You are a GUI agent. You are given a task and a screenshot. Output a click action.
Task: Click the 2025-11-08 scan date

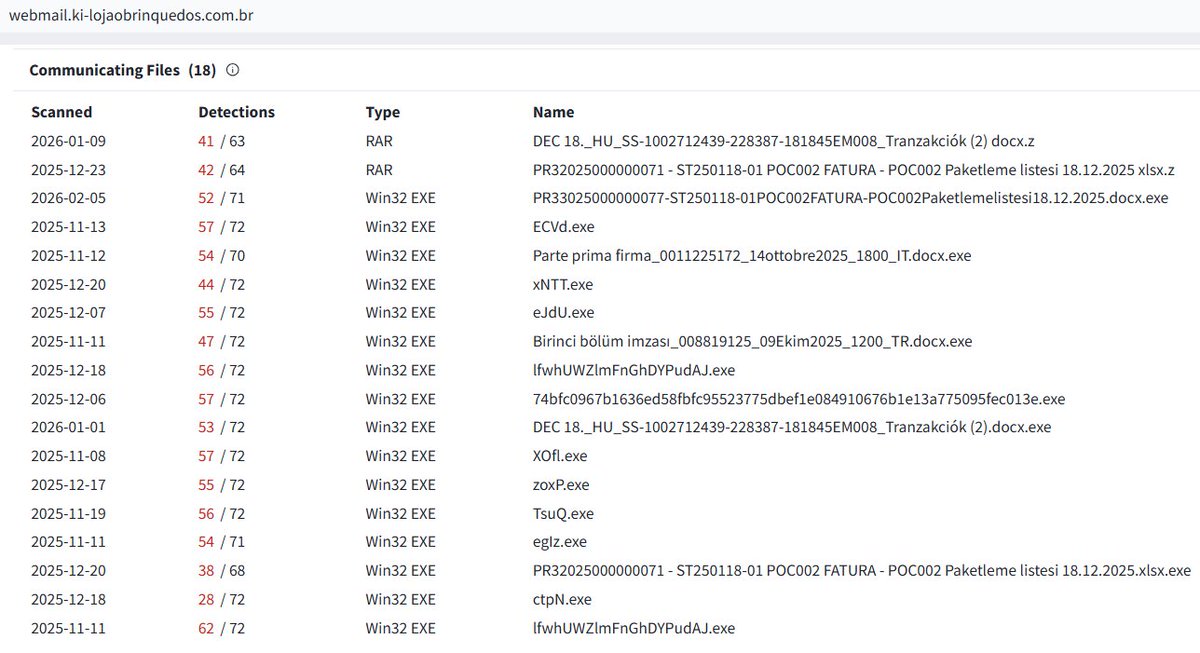coord(68,456)
